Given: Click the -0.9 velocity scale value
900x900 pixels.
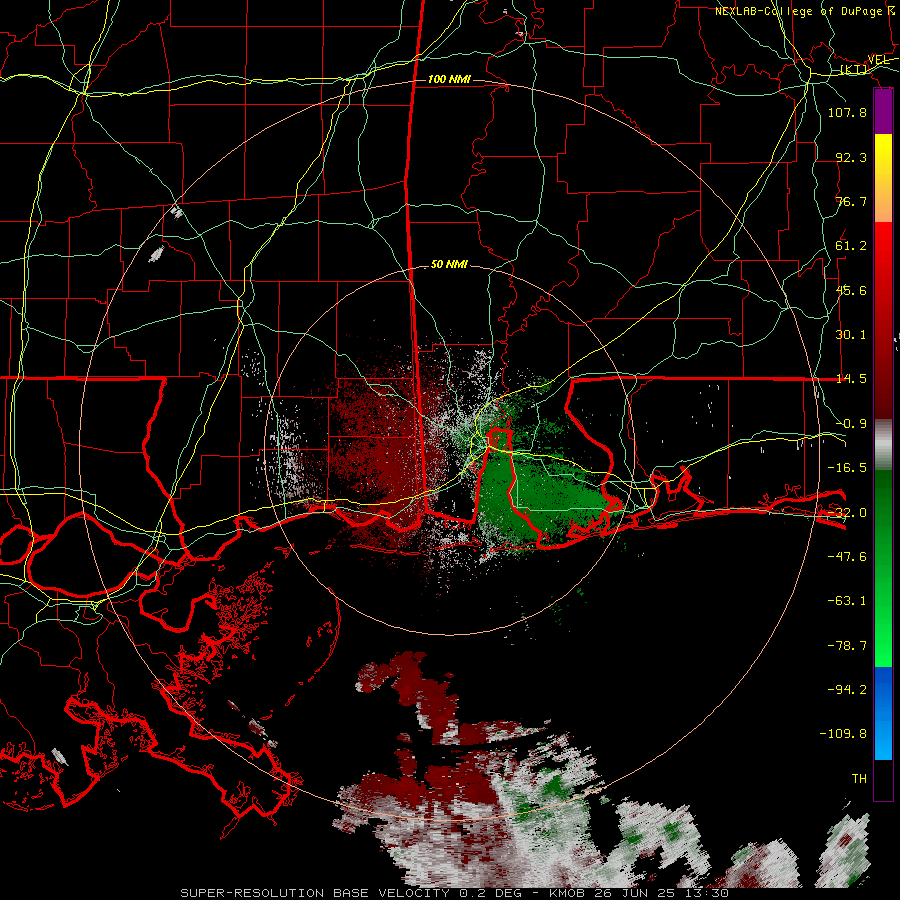Looking at the screenshot, I should click(851, 424).
